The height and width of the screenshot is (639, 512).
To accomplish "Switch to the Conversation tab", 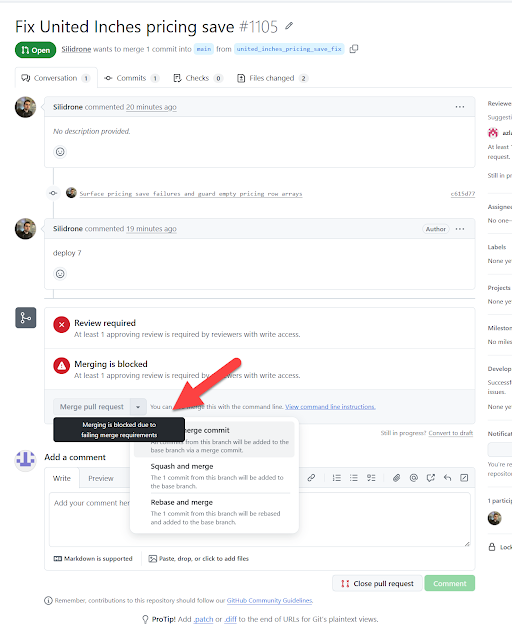I will pos(56,78).
